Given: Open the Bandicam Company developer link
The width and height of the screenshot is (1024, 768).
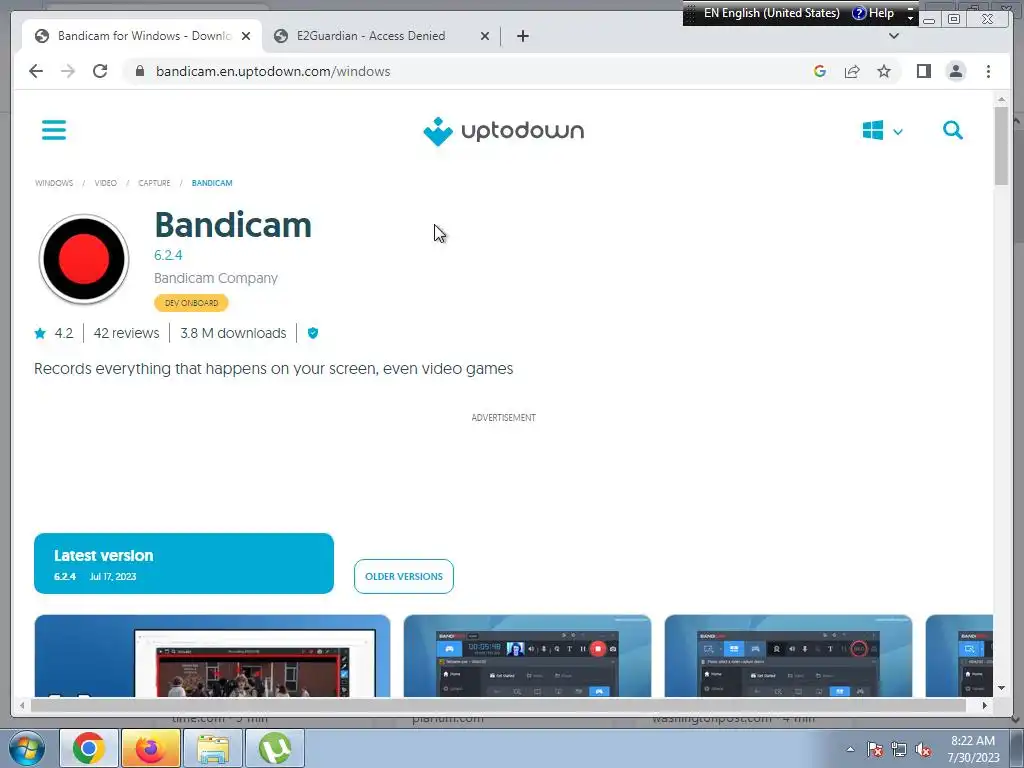Looking at the screenshot, I should click(216, 278).
